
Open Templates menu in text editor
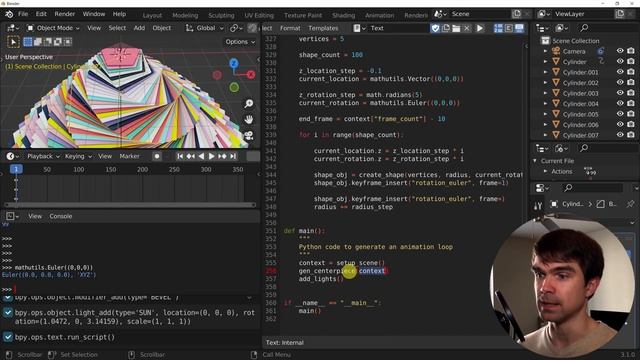coord(323,28)
